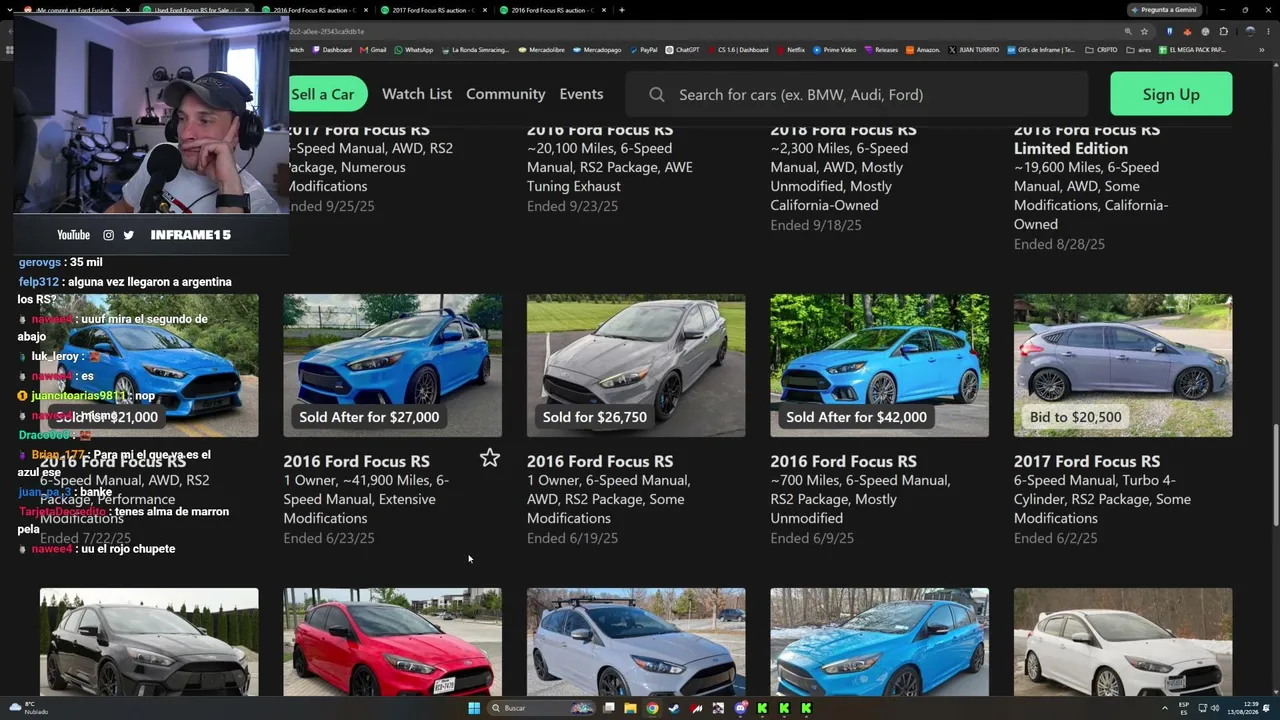
Task: Open the Mercadopago bookmark
Action: (x=597, y=50)
